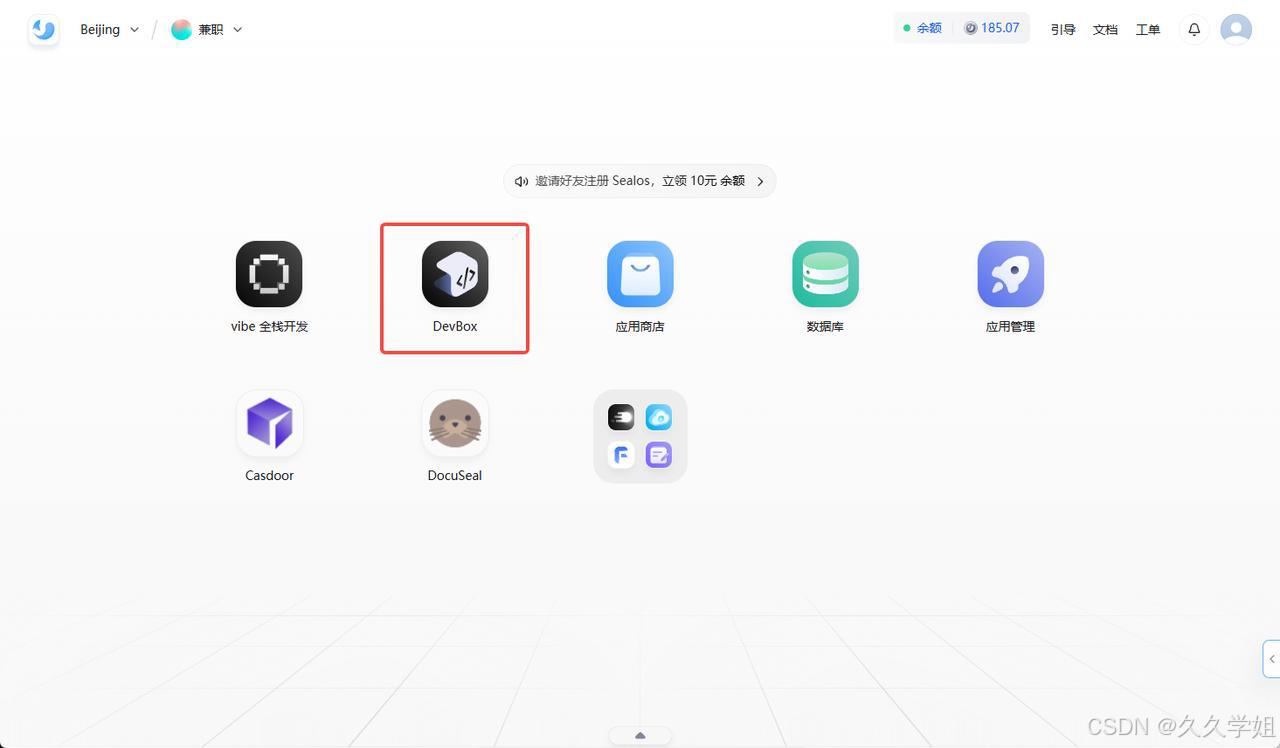Open black speed-lines app in folder
Viewport: 1280px width, 748px height.
(x=621, y=417)
